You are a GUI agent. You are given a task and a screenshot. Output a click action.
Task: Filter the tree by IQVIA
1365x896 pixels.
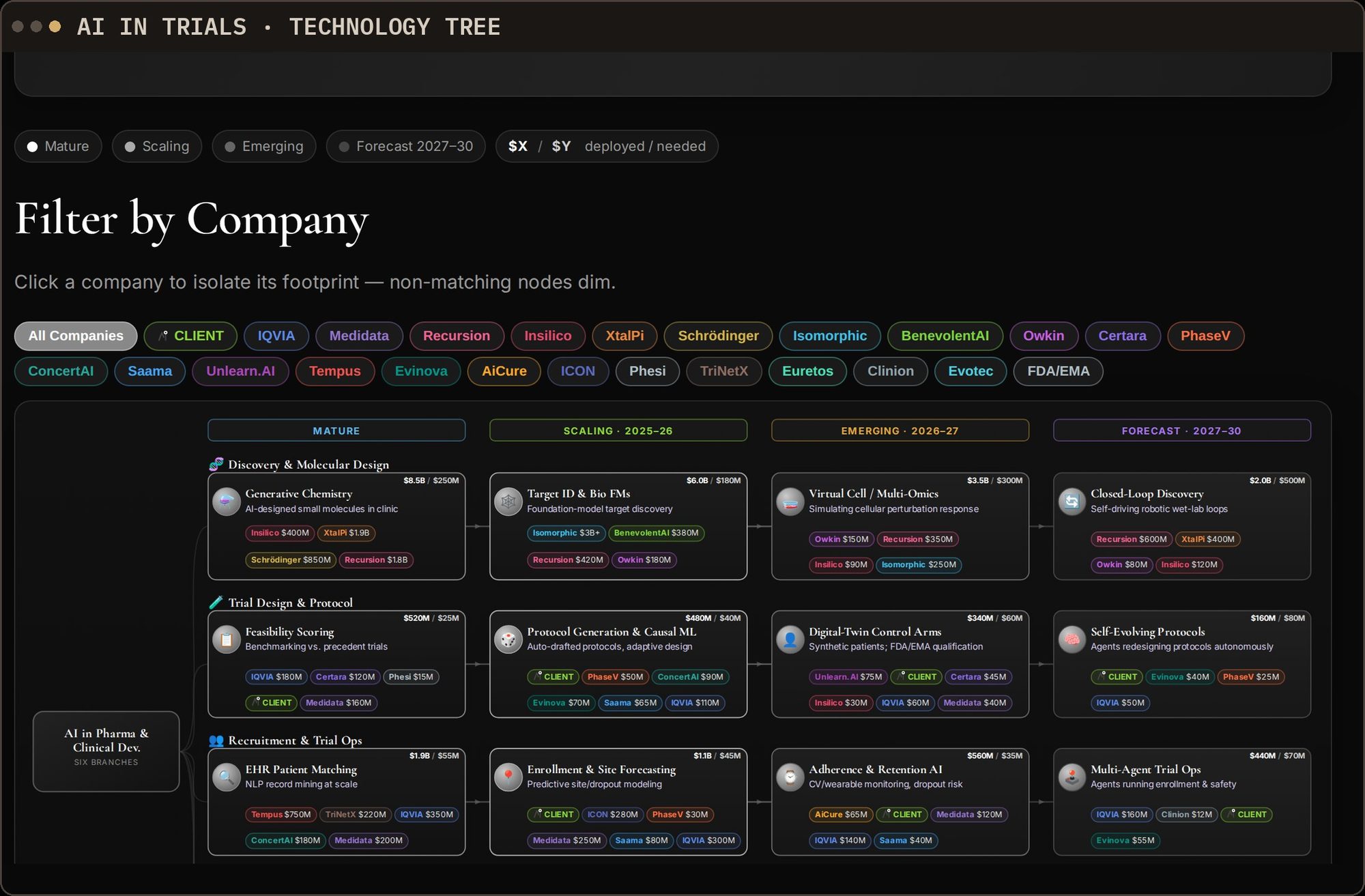(x=276, y=336)
